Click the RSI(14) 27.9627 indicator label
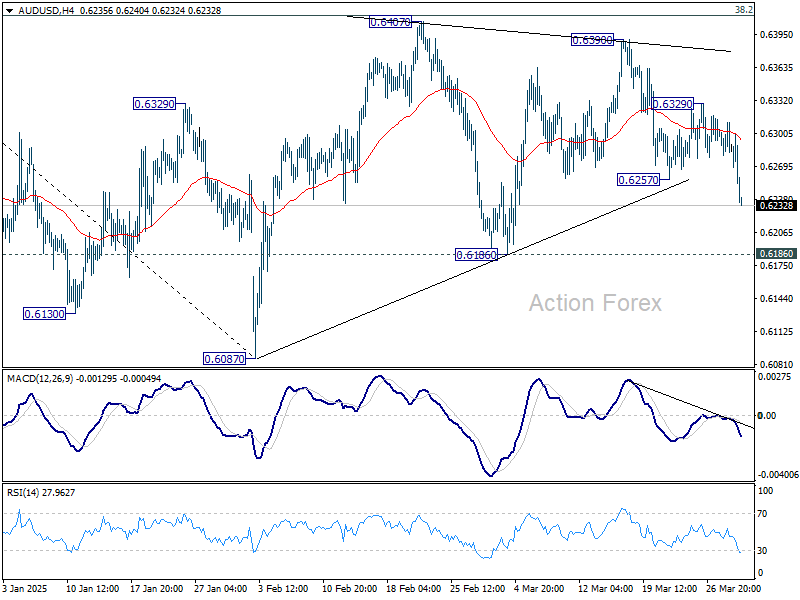 tap(41, 492)
